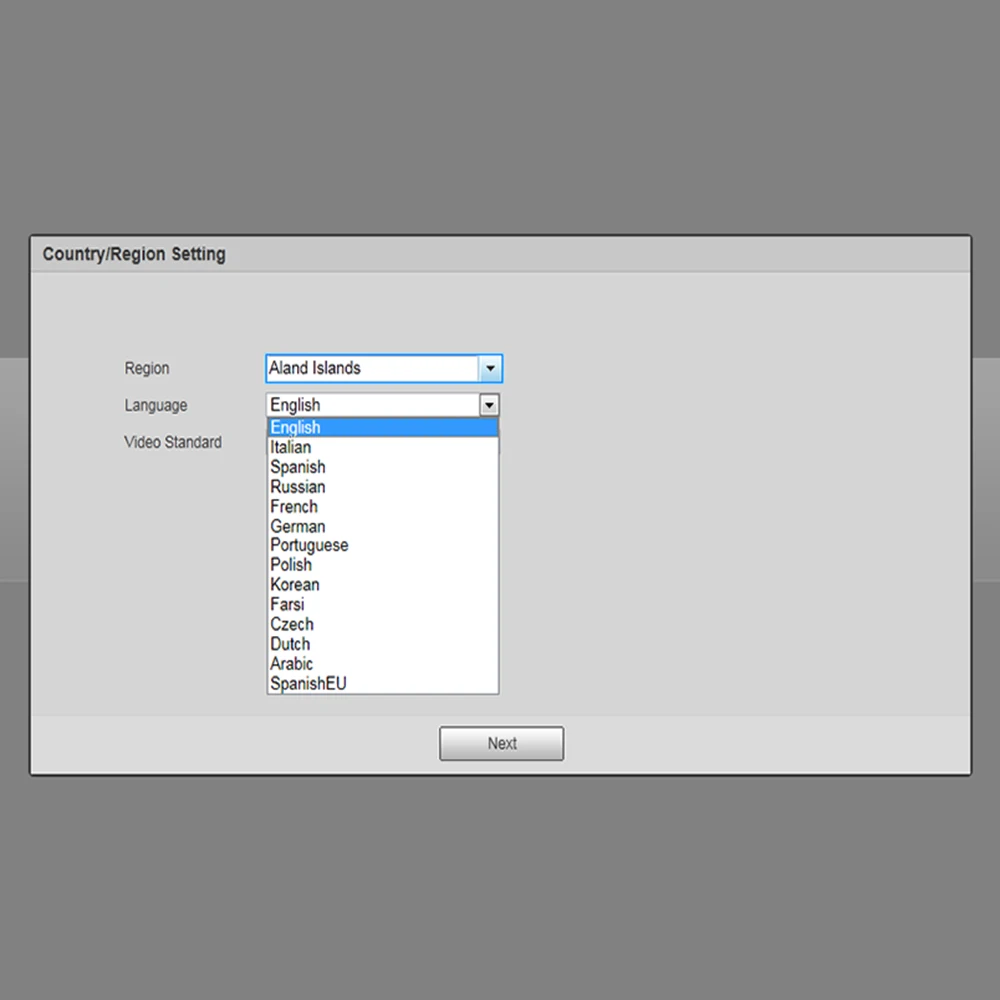The width and height of the screenshot is (1000, 1000).
Task: Choose Czech language option
Action: [x=383, y=624]
